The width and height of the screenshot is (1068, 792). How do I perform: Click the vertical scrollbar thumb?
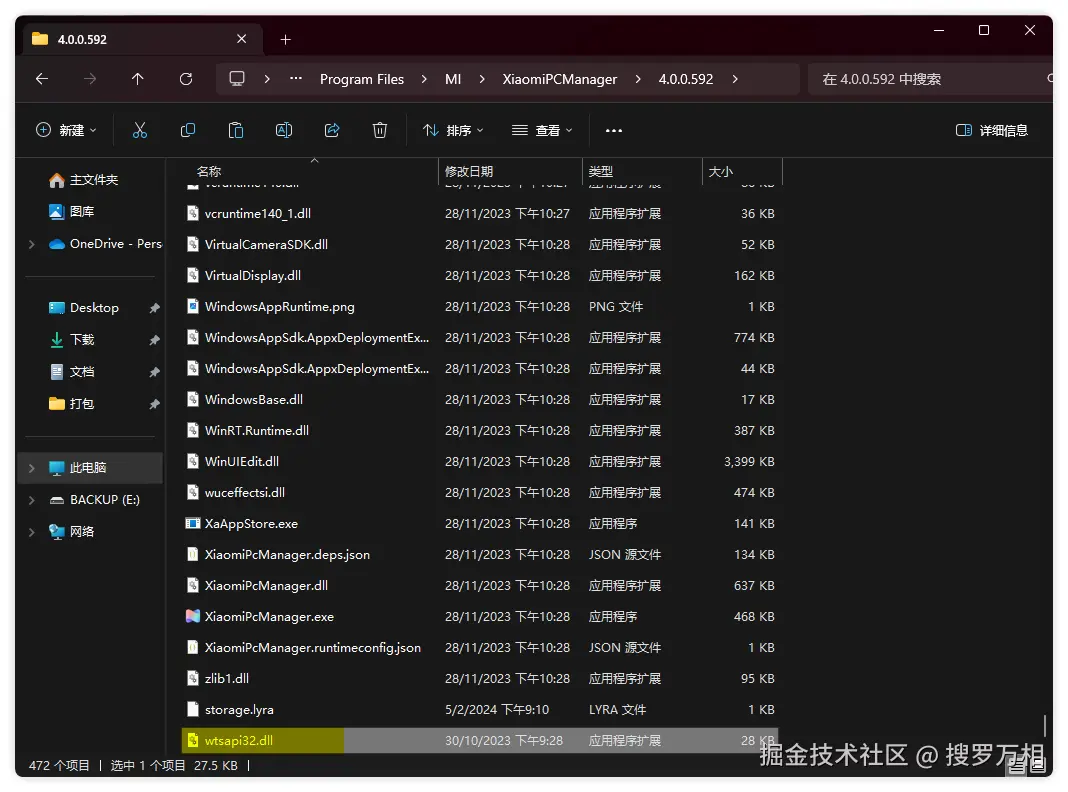click(1044, 725)
